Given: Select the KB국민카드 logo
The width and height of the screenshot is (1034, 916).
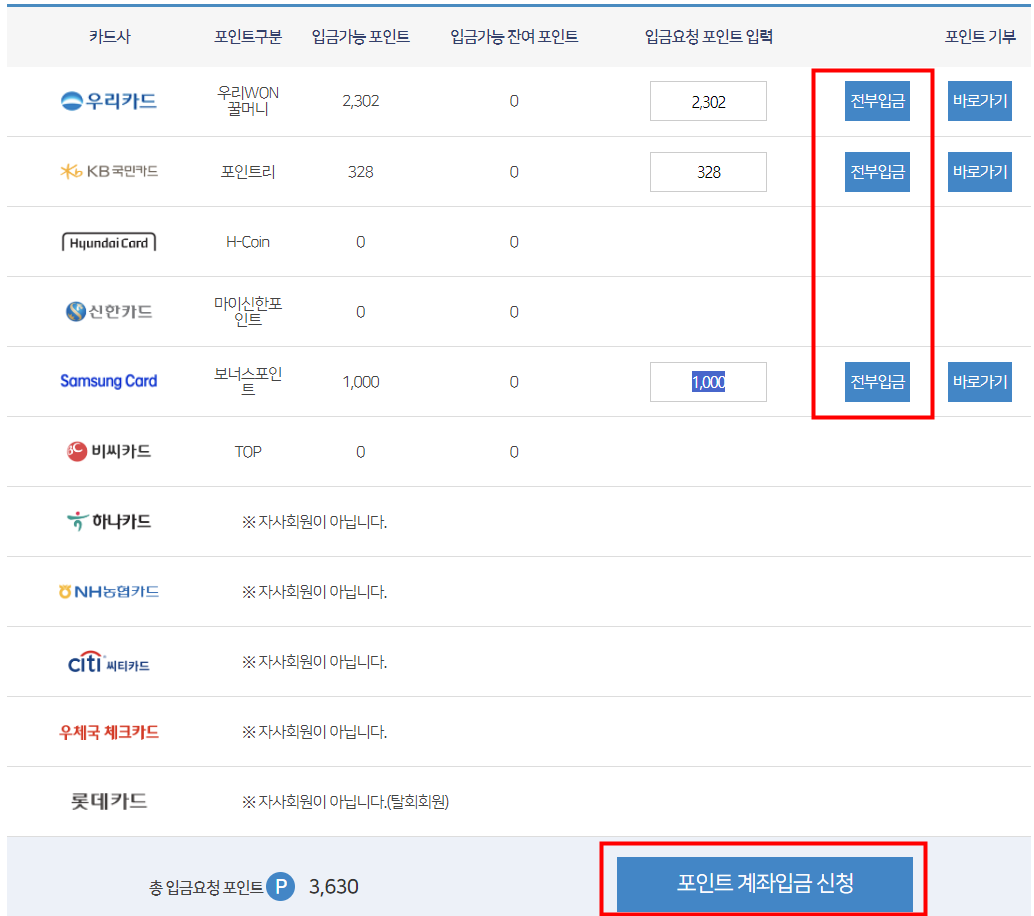Looking at the screenshot, I should click(108, 171).
